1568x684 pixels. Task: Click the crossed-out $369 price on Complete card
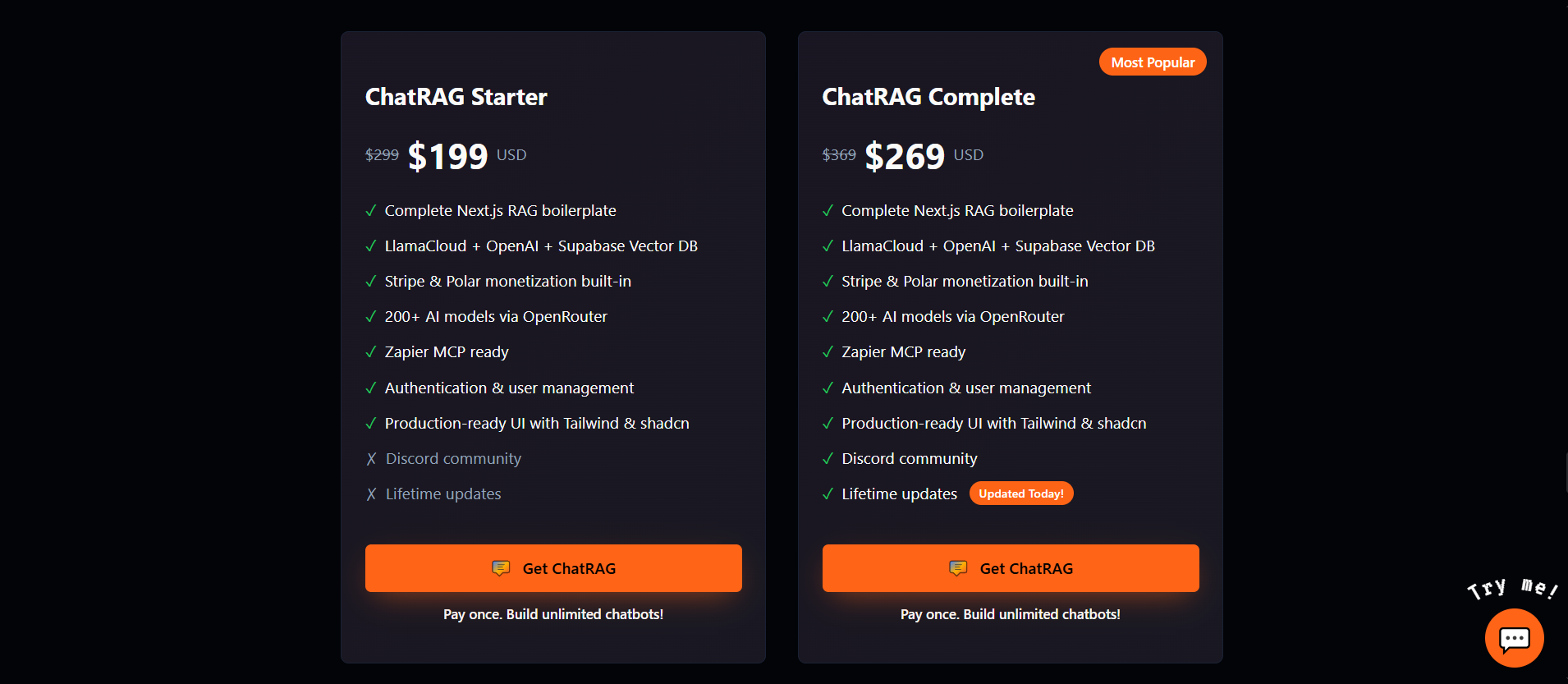[838, 154]
